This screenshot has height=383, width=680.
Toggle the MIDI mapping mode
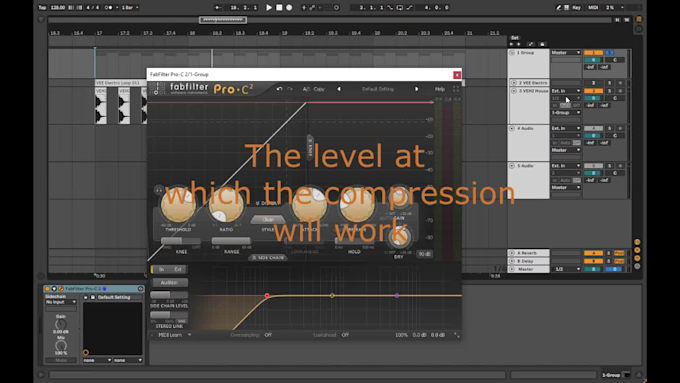(593, 7)
